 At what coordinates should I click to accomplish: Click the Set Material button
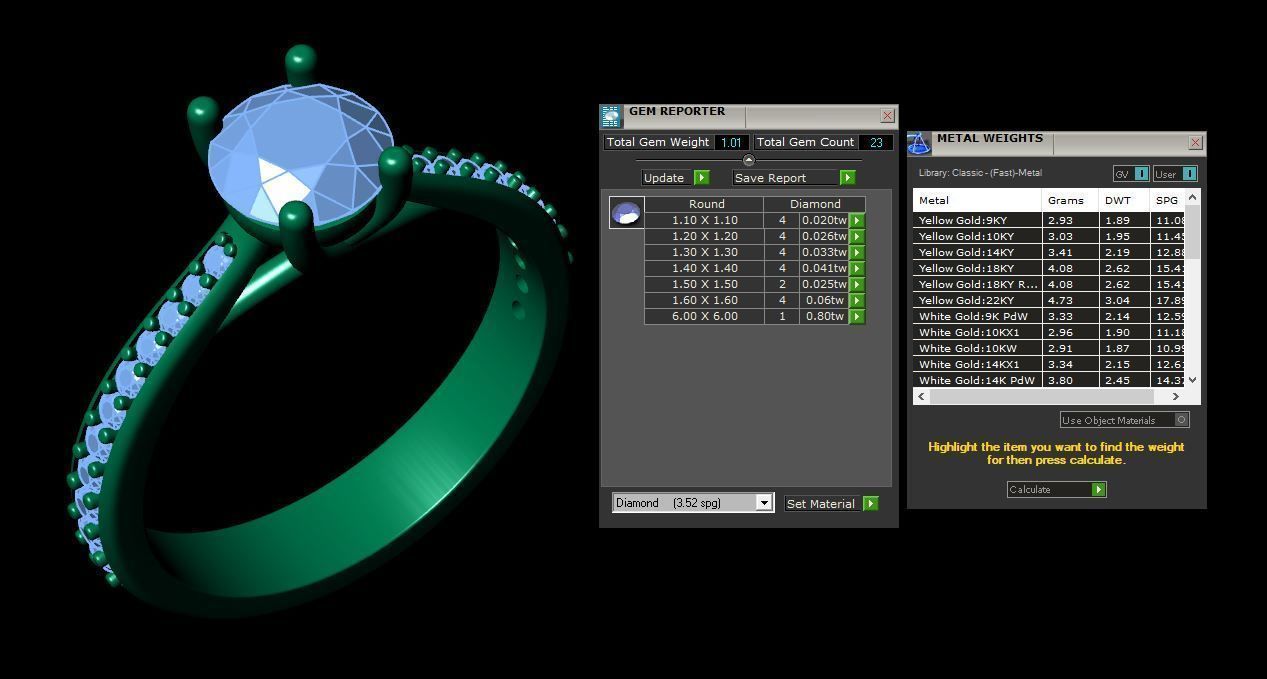[x=822, y=504]
